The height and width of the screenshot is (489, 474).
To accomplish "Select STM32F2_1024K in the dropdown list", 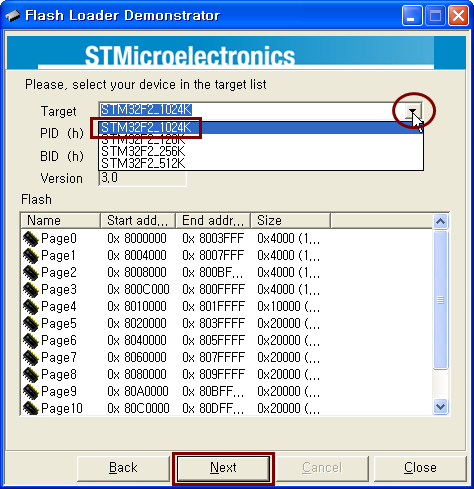I will [146, 128].
